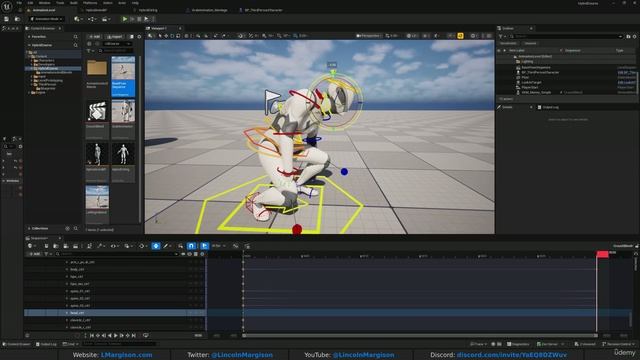Choose the Select mode tool in viewport toolbar
Viewport: 640px width, 360px height.
(160, 36)
